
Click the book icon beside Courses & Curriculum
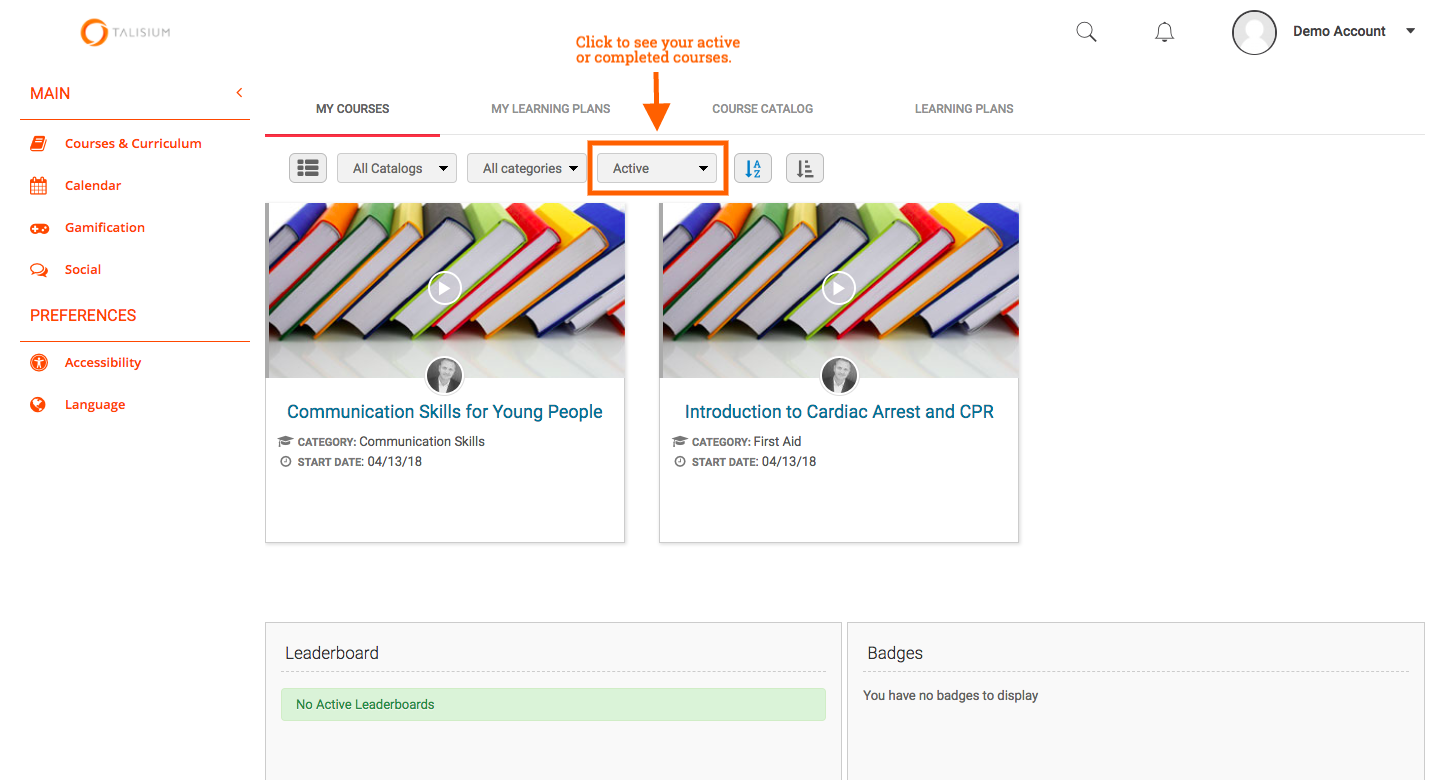[38, 144]
